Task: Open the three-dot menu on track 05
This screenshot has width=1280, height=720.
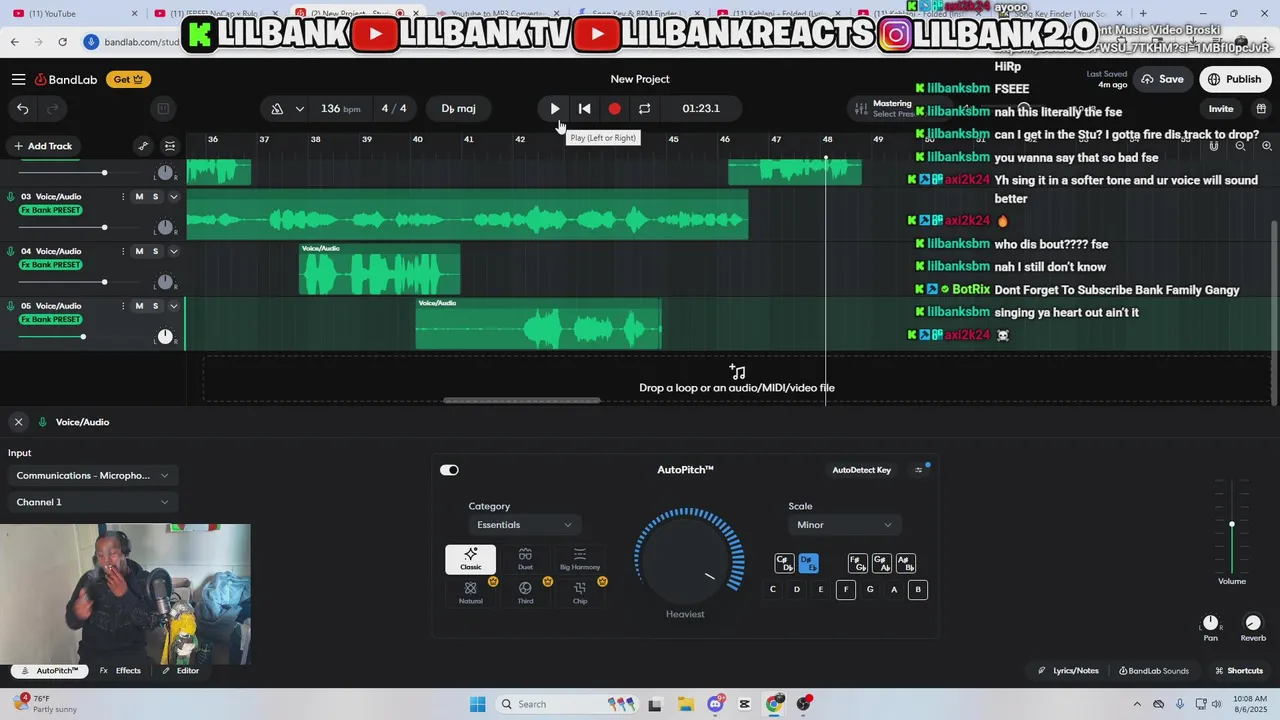Action: tap(123, 306)
